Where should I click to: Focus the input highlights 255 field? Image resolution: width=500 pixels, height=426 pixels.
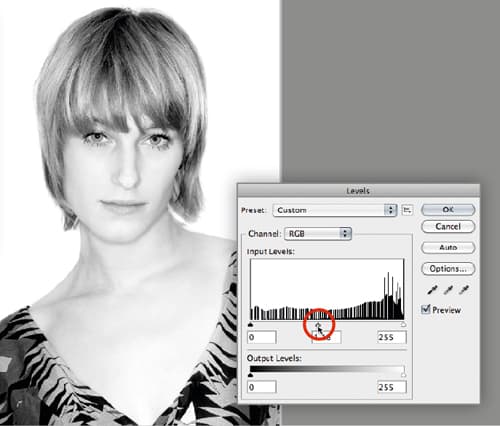[x=392, y=337]
